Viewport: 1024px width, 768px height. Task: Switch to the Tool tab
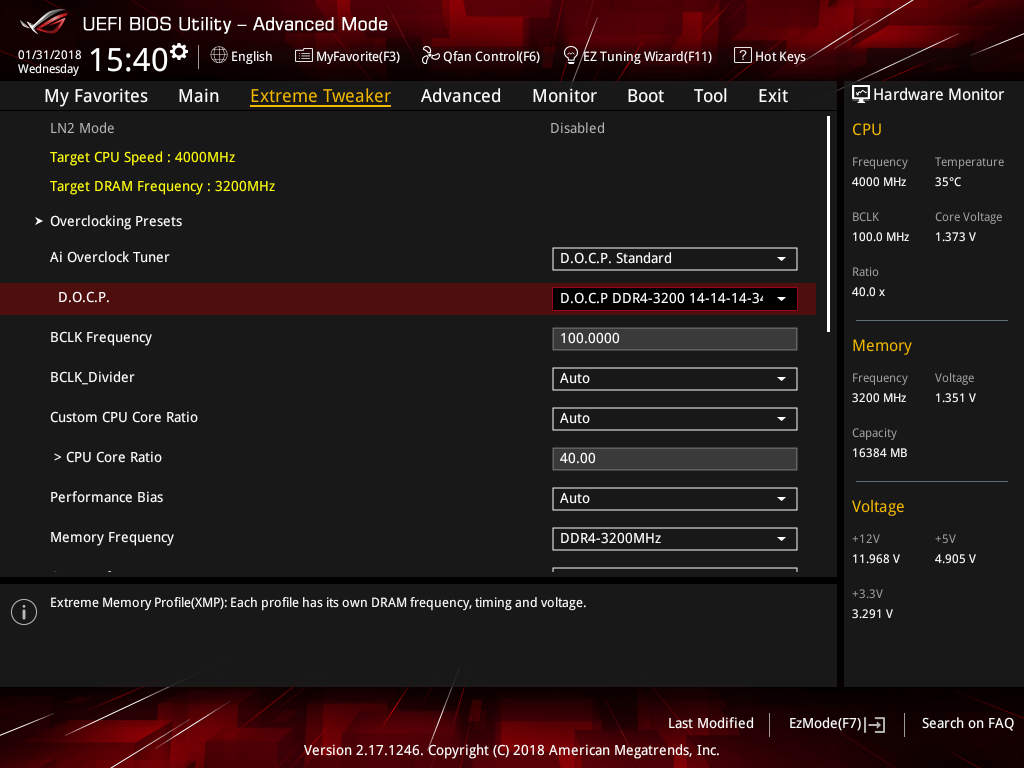coord(711,96)
